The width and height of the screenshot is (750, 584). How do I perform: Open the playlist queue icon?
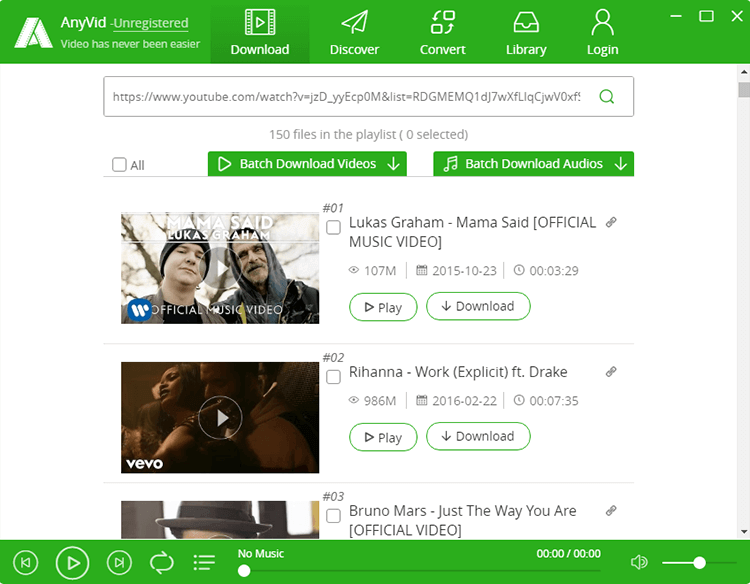click(204, 562)
